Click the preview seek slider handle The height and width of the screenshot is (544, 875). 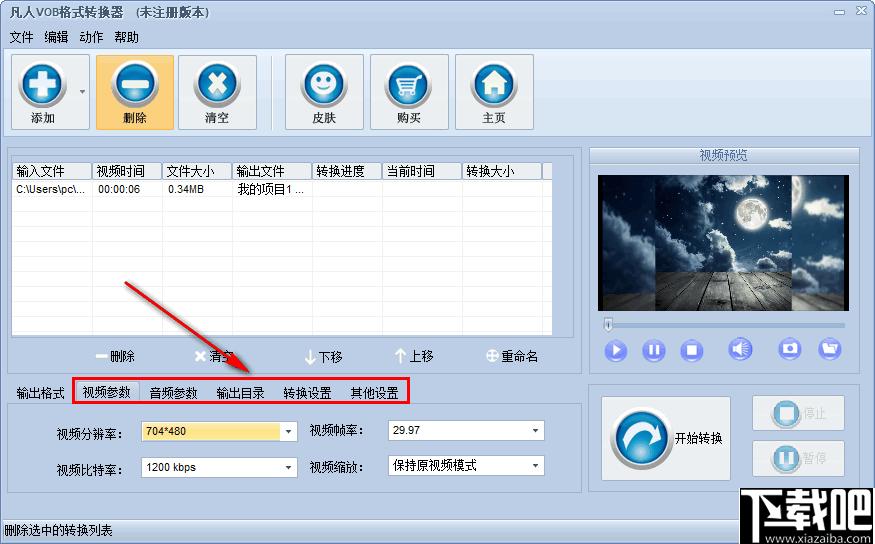(608, 325)
